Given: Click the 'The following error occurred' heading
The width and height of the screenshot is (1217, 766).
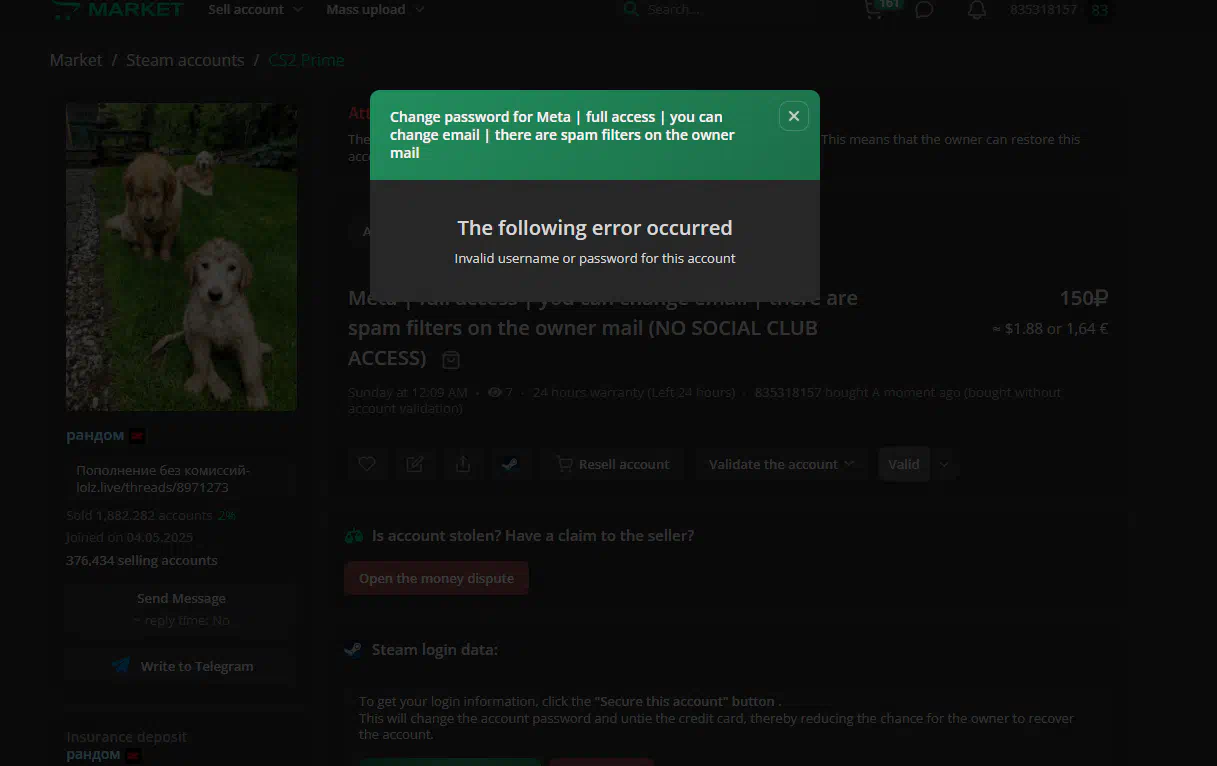Looking at the screenshot, I should click(595, 228).
